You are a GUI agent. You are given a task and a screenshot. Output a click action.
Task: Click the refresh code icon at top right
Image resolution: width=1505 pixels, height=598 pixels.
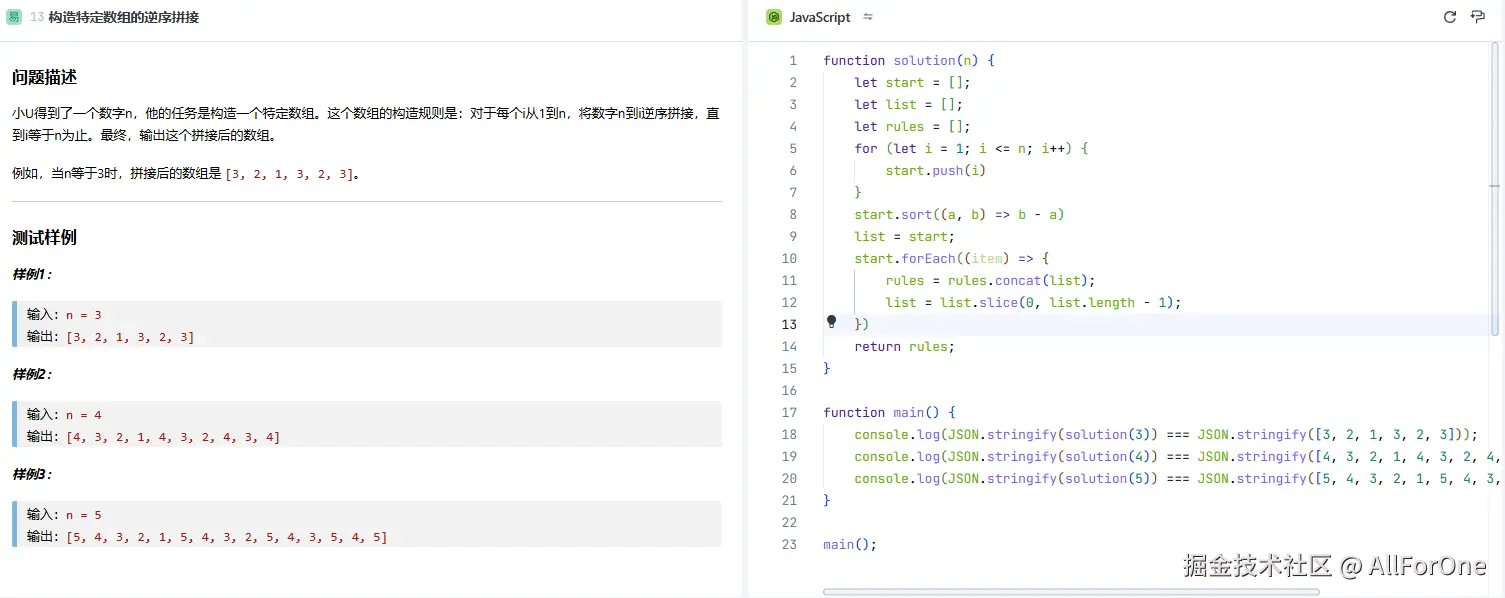click(1449, 16)
